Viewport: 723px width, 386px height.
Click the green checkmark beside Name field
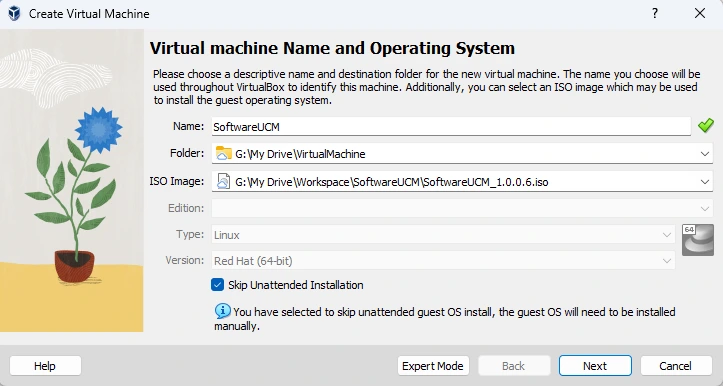coord(705,125)
